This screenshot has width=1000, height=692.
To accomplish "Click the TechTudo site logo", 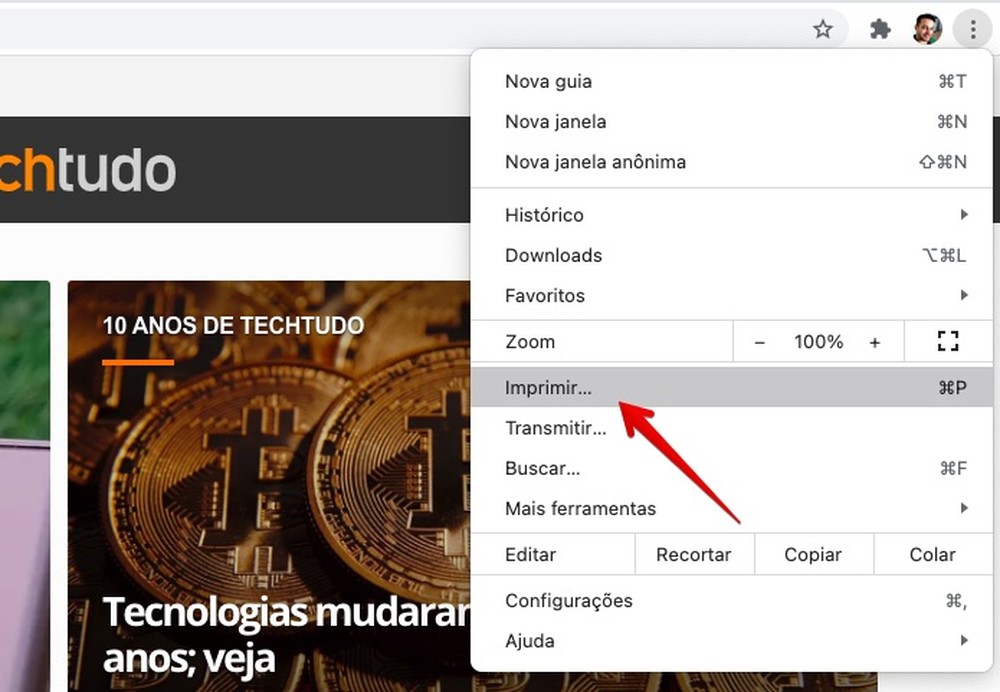I will 90,170.
